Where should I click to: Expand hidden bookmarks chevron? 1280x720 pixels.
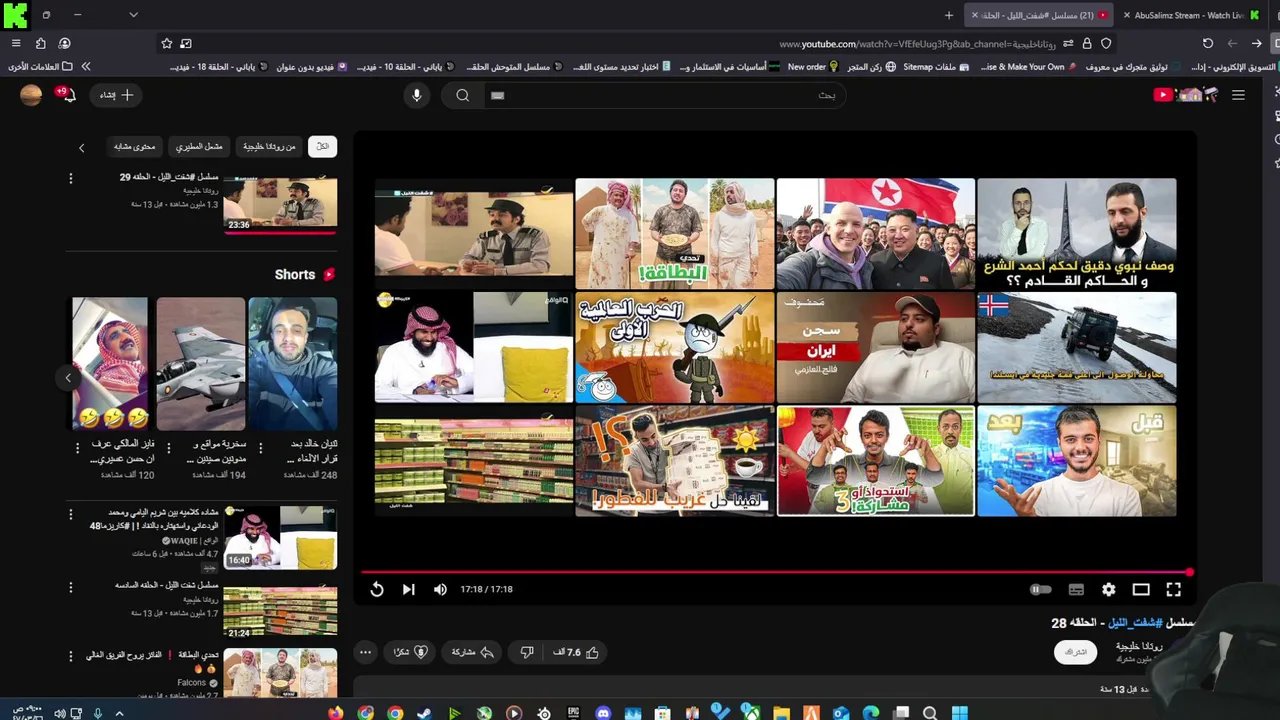(x=86, y=67)
